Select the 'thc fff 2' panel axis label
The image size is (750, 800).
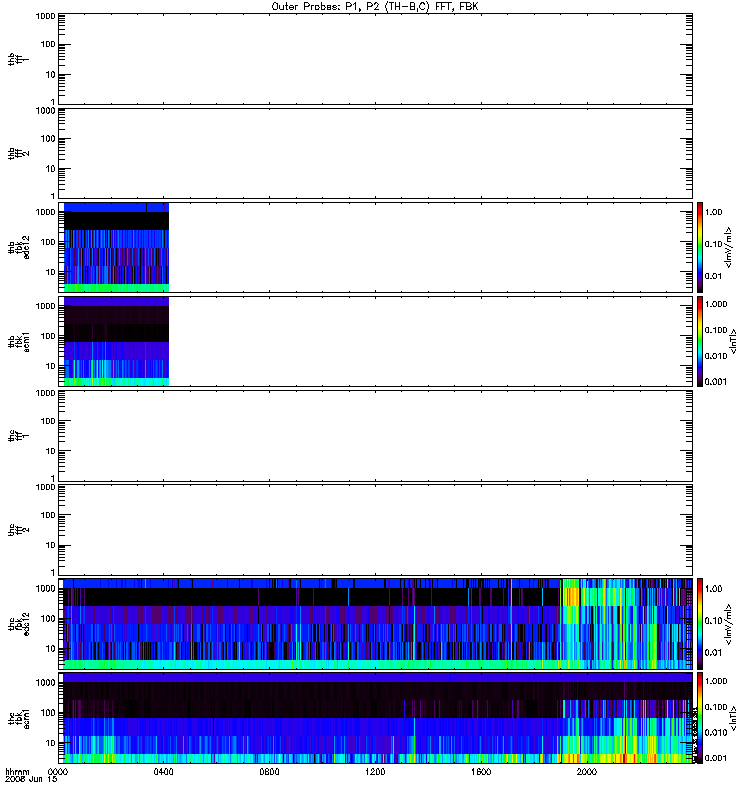pos(18,530)
